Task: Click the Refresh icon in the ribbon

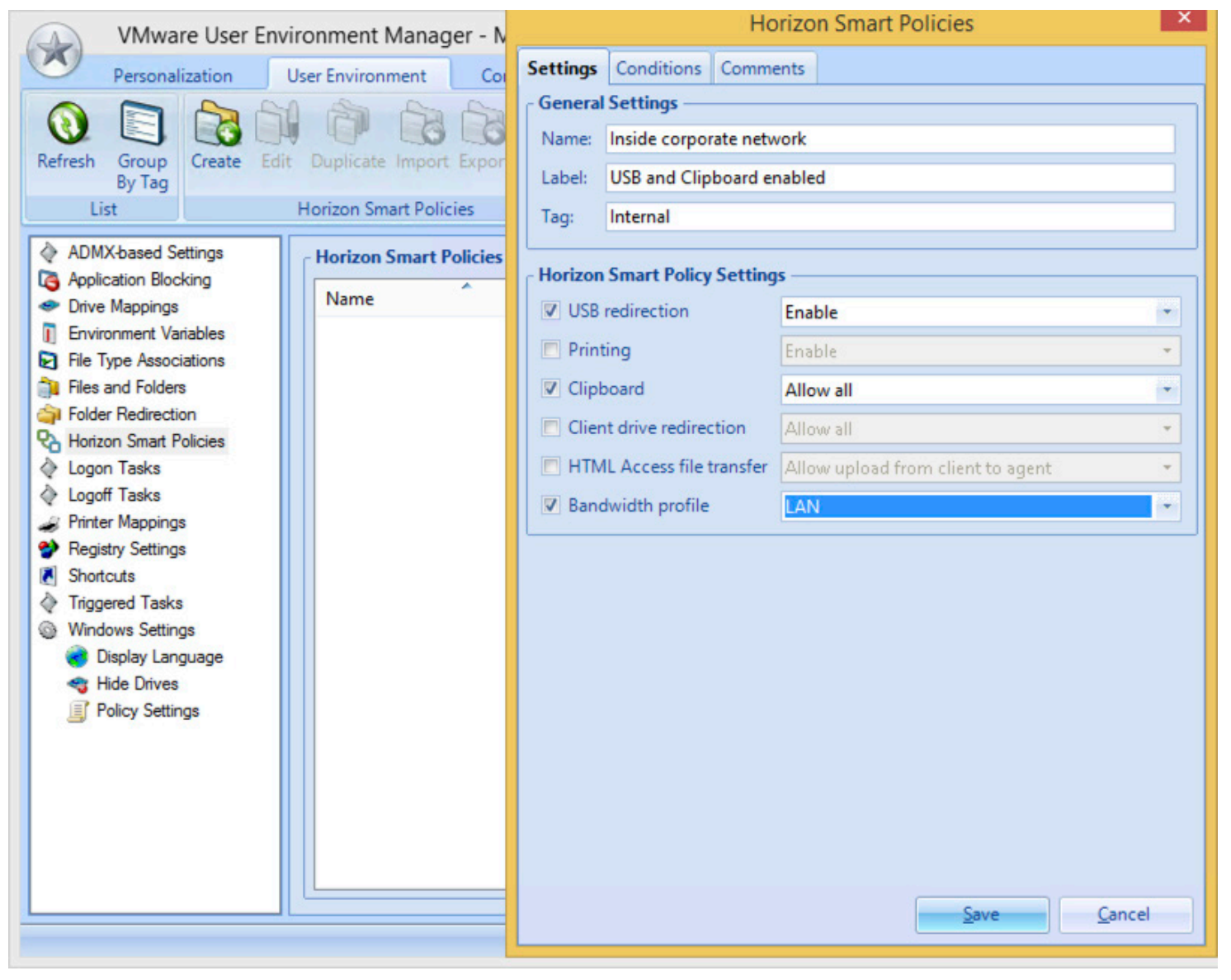Action: pyautogui.click(x=67, y=124)
